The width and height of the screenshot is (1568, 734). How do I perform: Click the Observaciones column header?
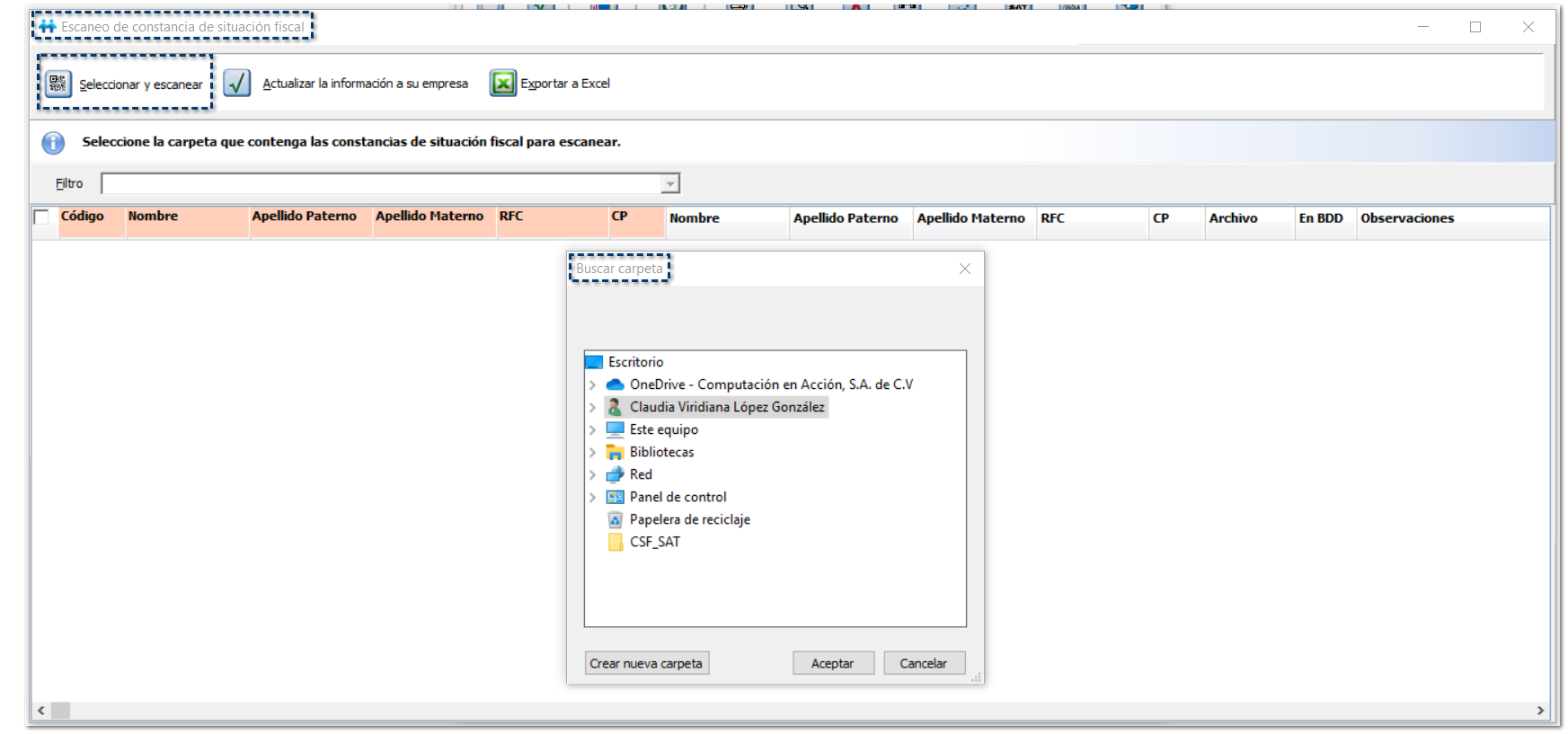click(1453, 223)
